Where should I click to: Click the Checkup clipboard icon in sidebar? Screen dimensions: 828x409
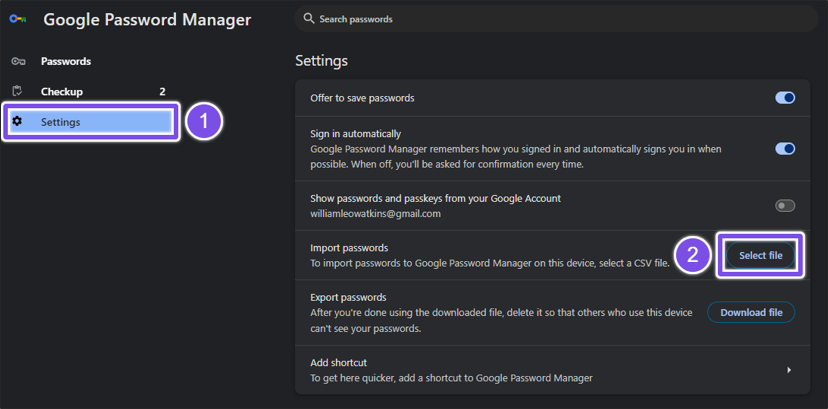[x=17, y=92]
